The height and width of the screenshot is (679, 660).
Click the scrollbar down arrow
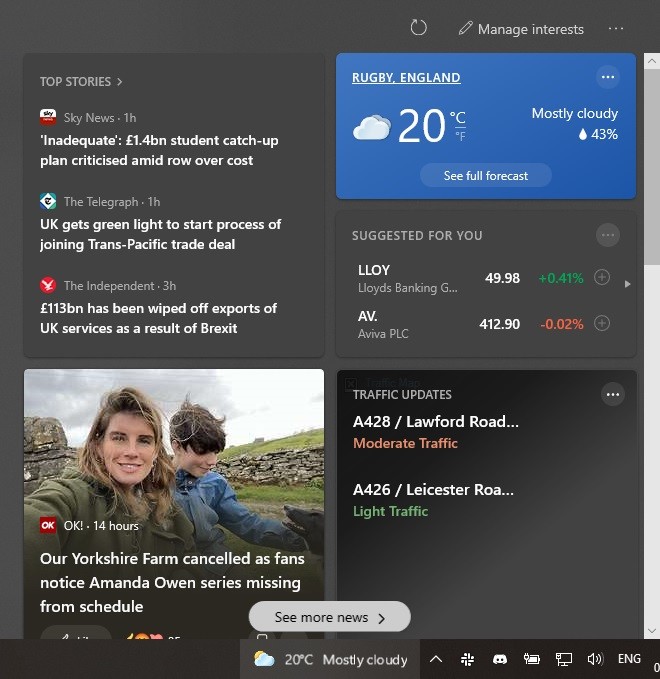(x=652, y=630)
